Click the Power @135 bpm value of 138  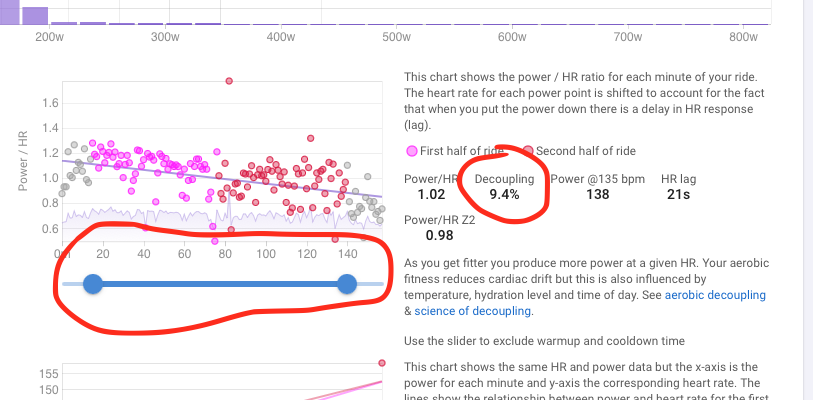click(x=595, y=195)
